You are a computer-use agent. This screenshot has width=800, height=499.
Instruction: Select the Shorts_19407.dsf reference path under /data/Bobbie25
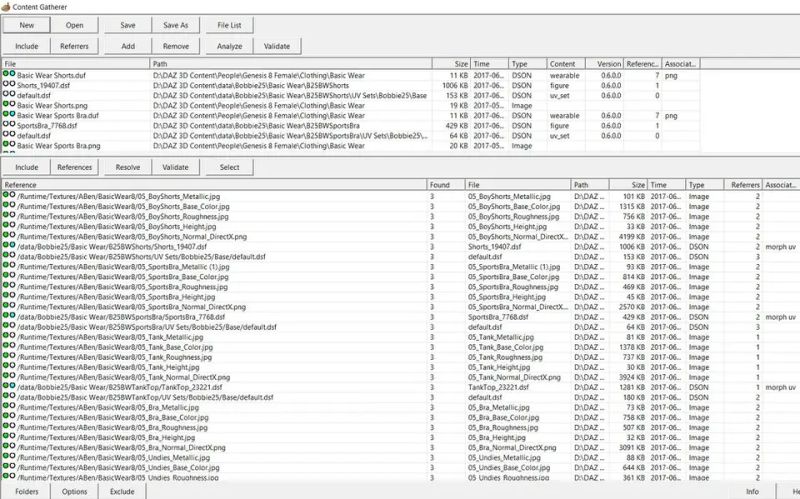(112, 246)
